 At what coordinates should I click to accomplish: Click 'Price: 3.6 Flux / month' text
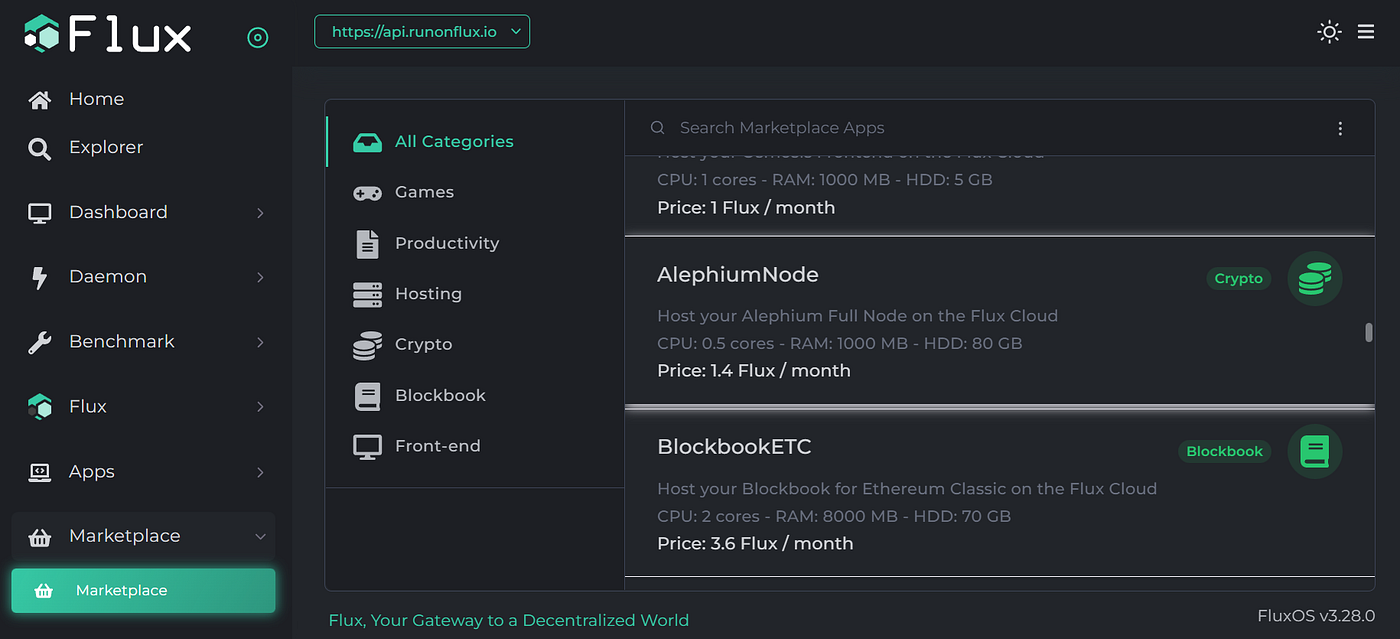click(x=755, y=544)
